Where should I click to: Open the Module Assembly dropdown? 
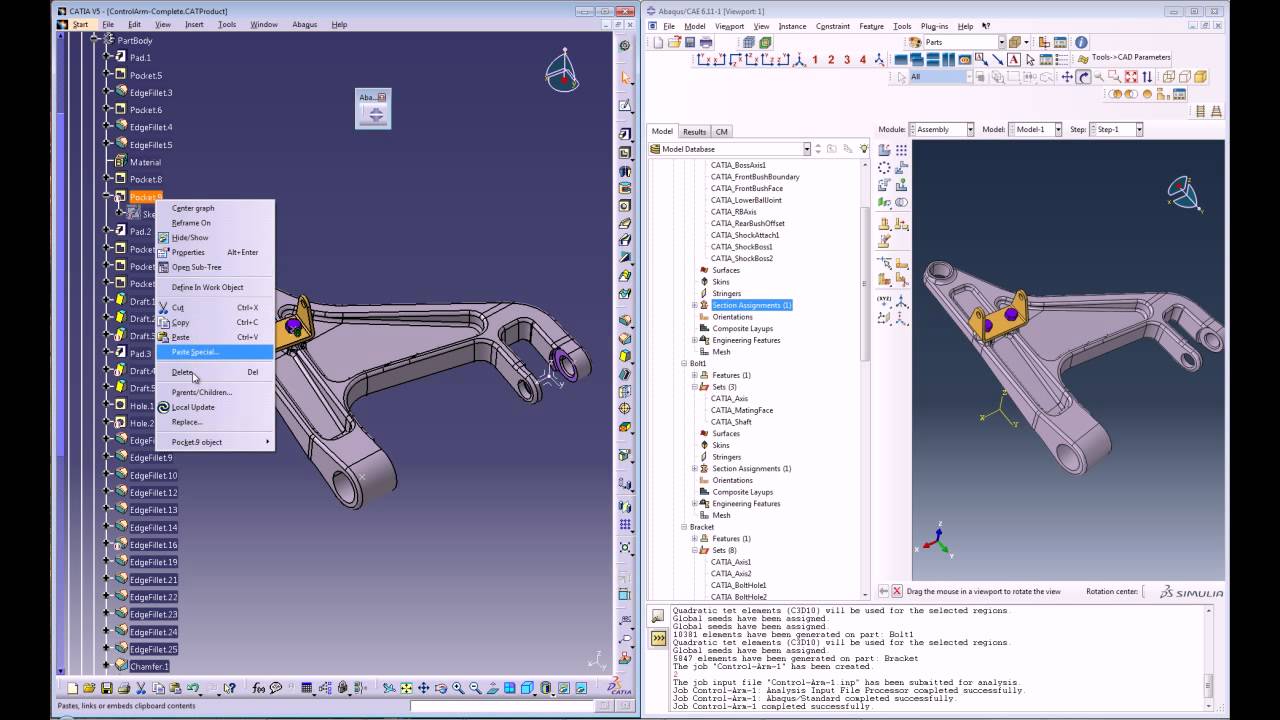[x=969, y=129]
